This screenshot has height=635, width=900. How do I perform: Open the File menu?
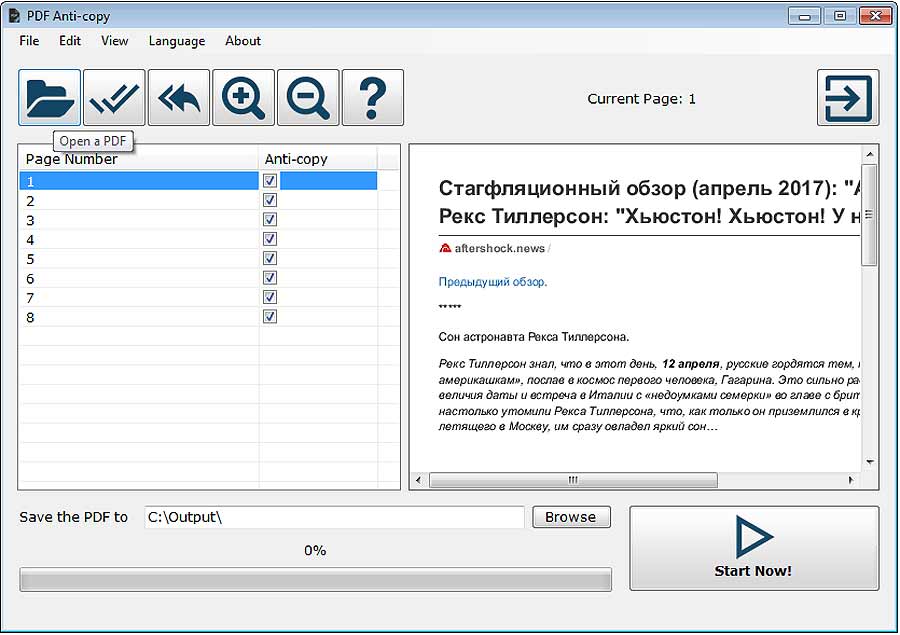(x=29, y=41)
